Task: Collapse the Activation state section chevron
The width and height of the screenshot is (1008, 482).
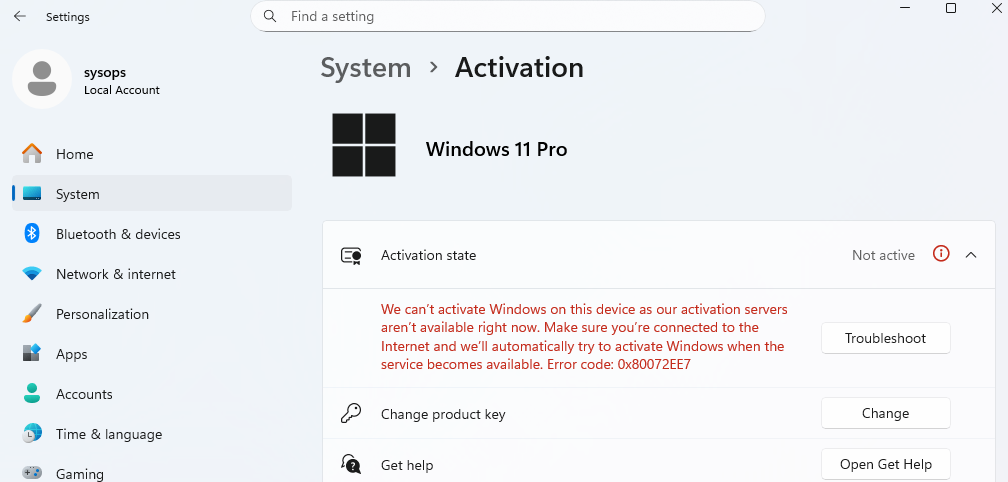Action: 970,255
